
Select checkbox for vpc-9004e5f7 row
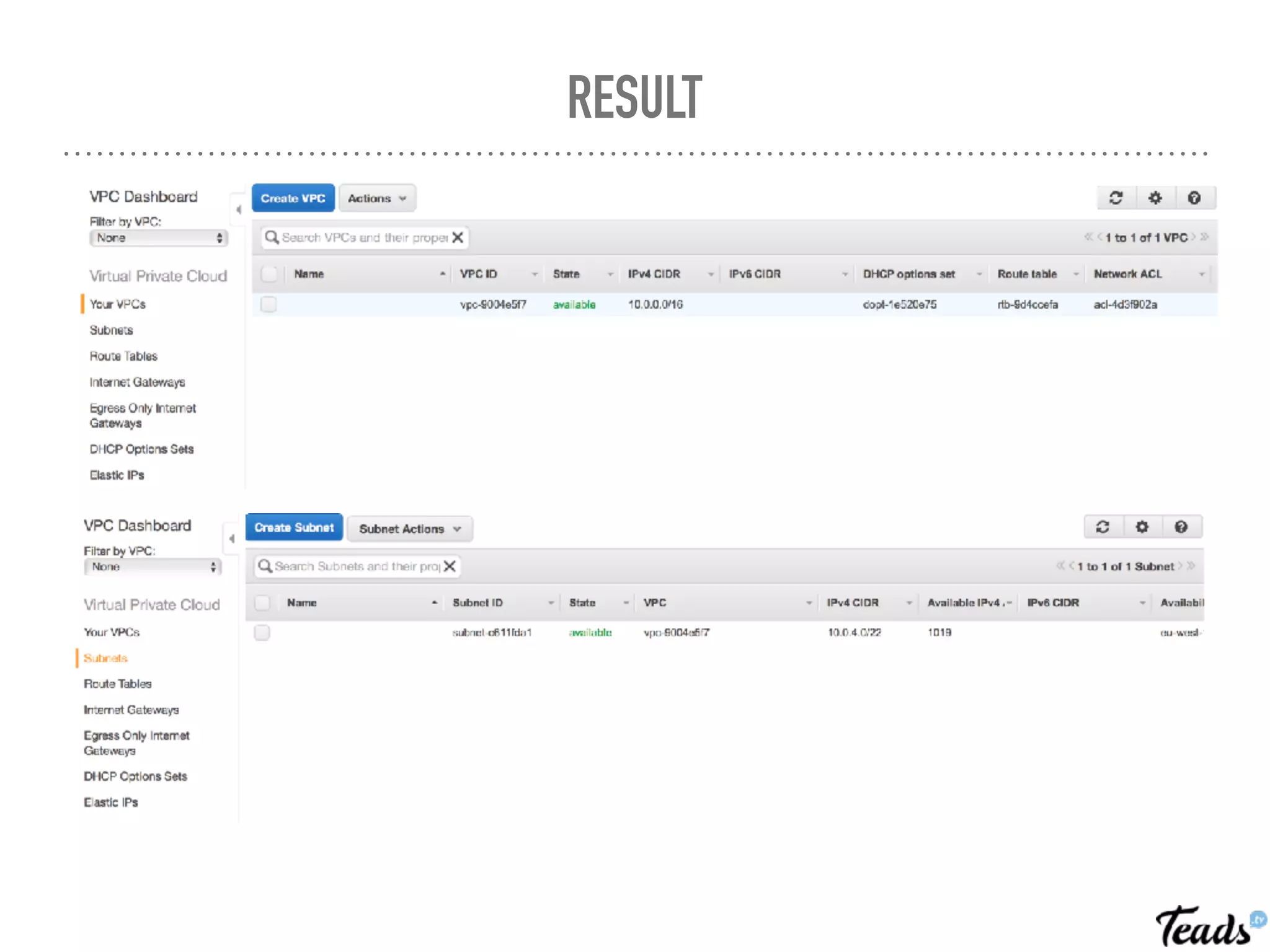tap(269, 304)
